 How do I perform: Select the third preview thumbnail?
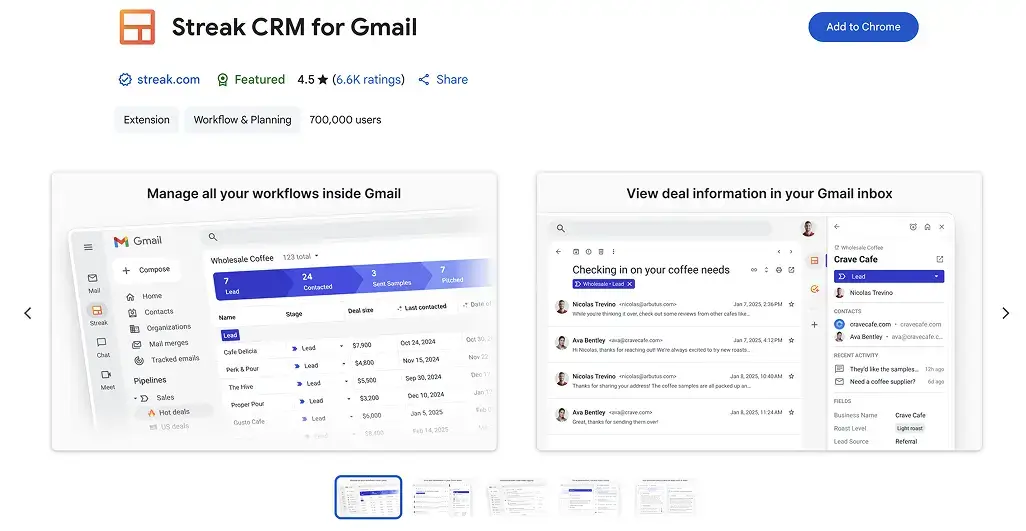click(517, 497)
